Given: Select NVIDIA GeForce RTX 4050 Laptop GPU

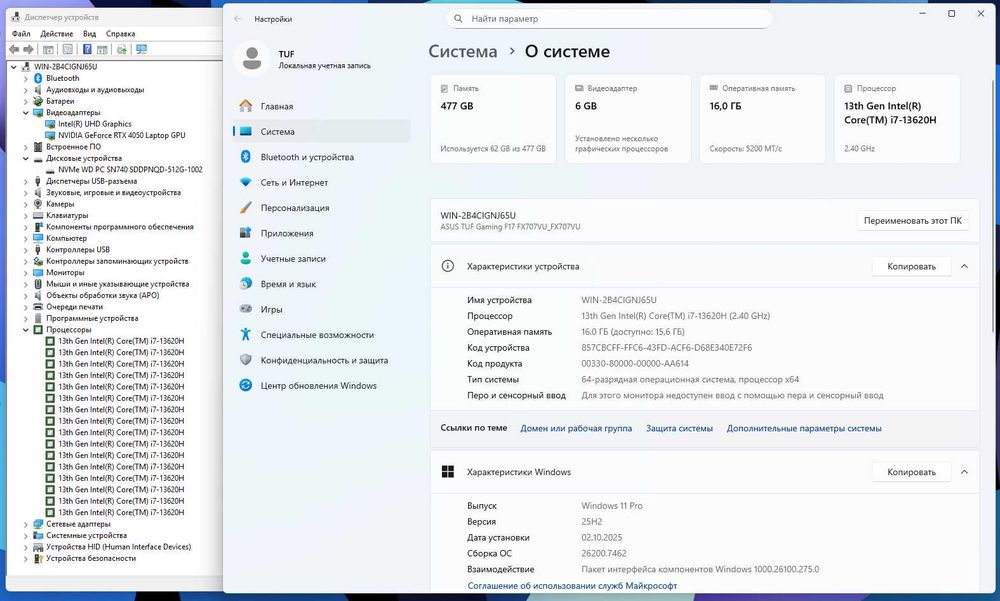Looking at the screenshot, I should (121, 135).
